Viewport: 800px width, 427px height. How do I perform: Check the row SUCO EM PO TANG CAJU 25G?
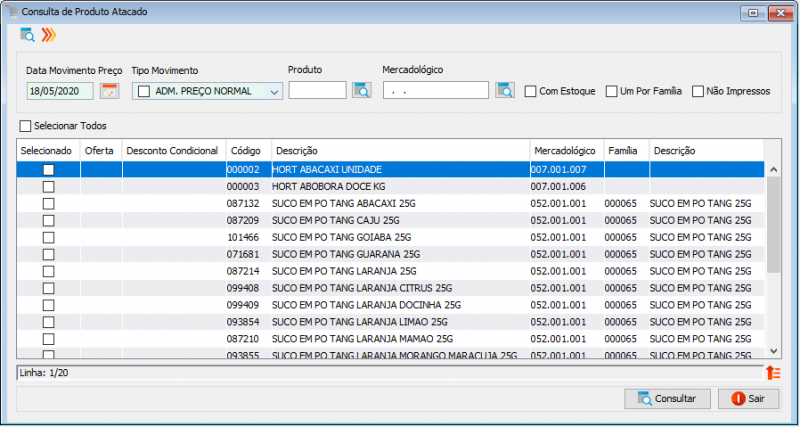[48, 221]
